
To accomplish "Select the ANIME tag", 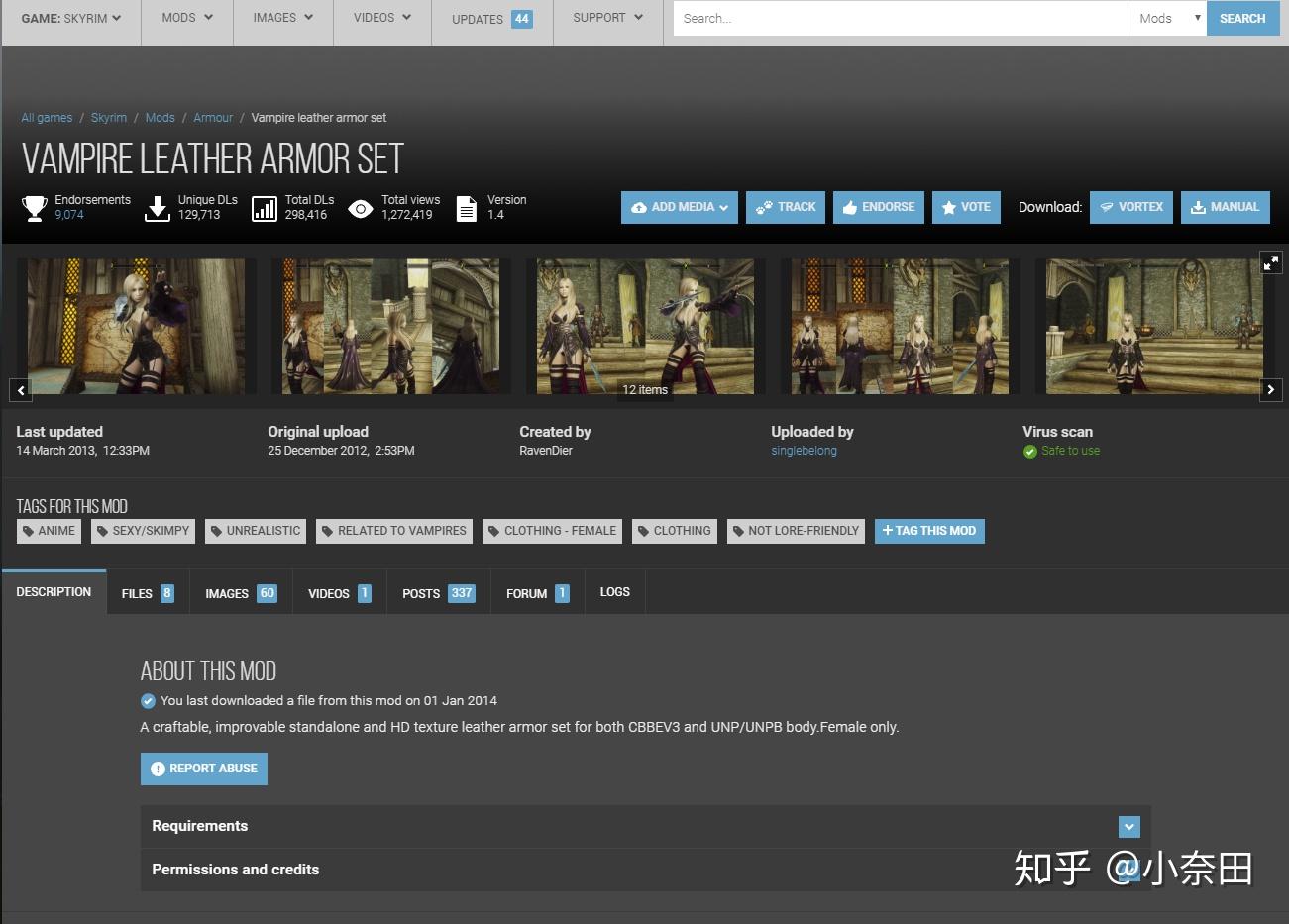I will (x=48, y=531).
